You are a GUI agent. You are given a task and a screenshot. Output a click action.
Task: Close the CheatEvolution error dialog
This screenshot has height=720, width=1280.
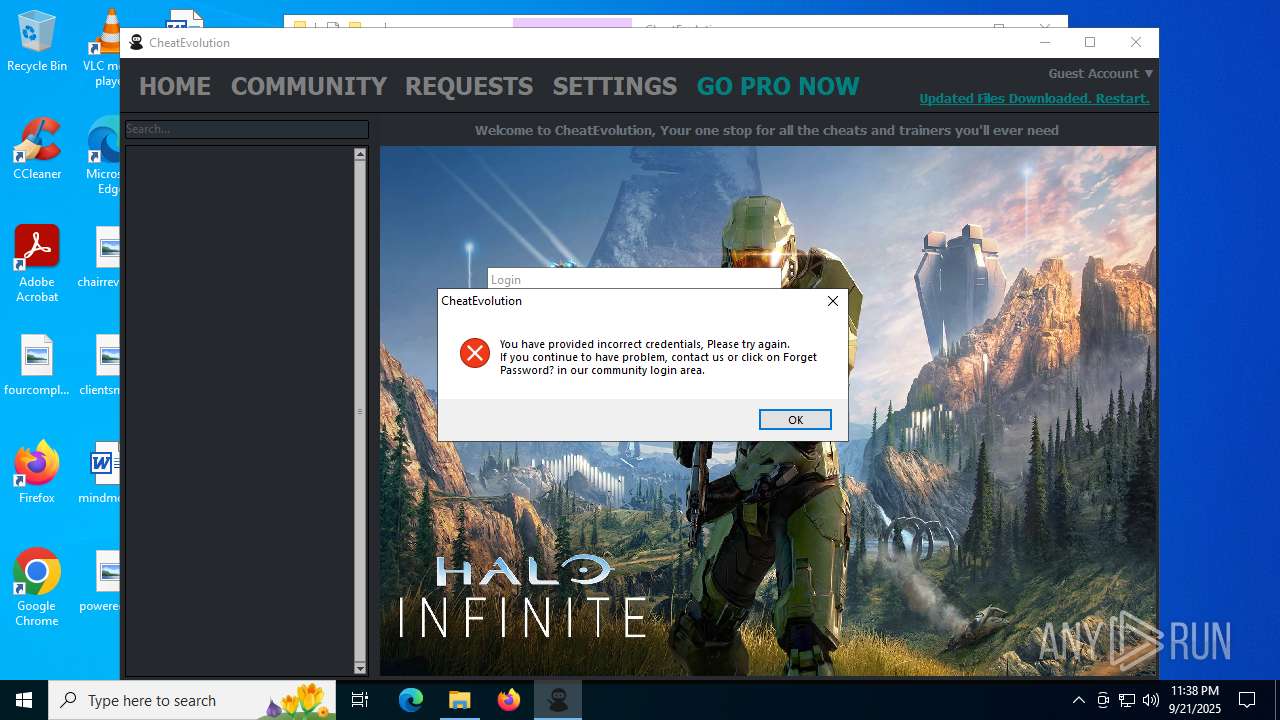pyautogui.click(x=832, y=301)
